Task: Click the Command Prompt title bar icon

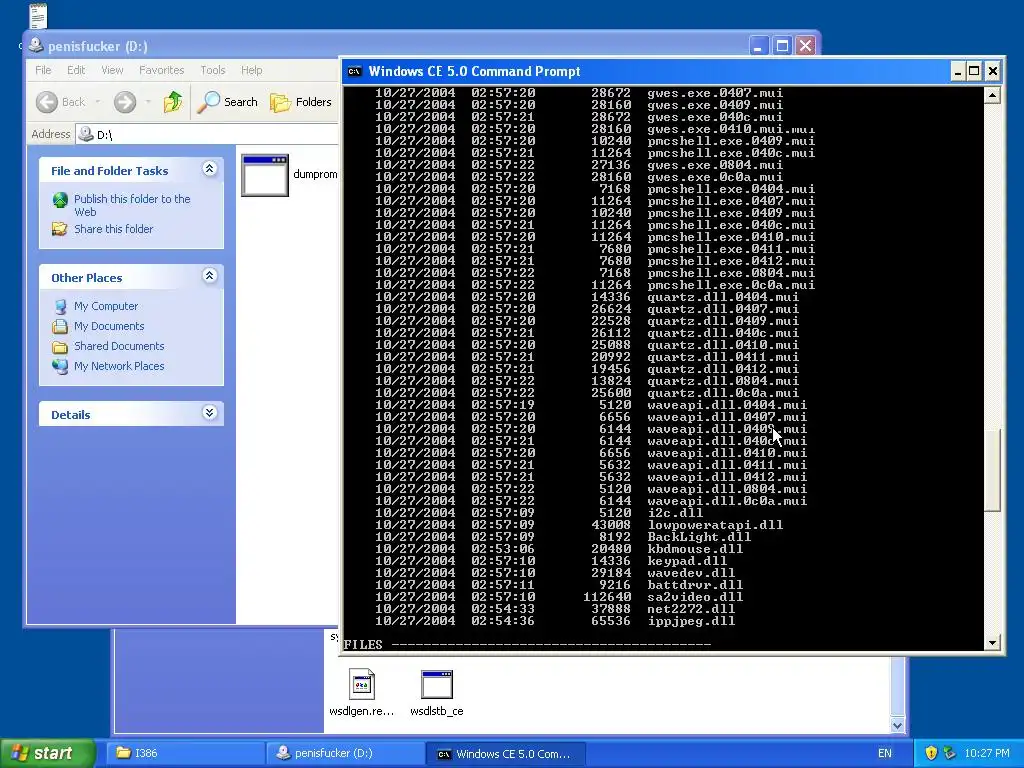Action: click(355, 71)
